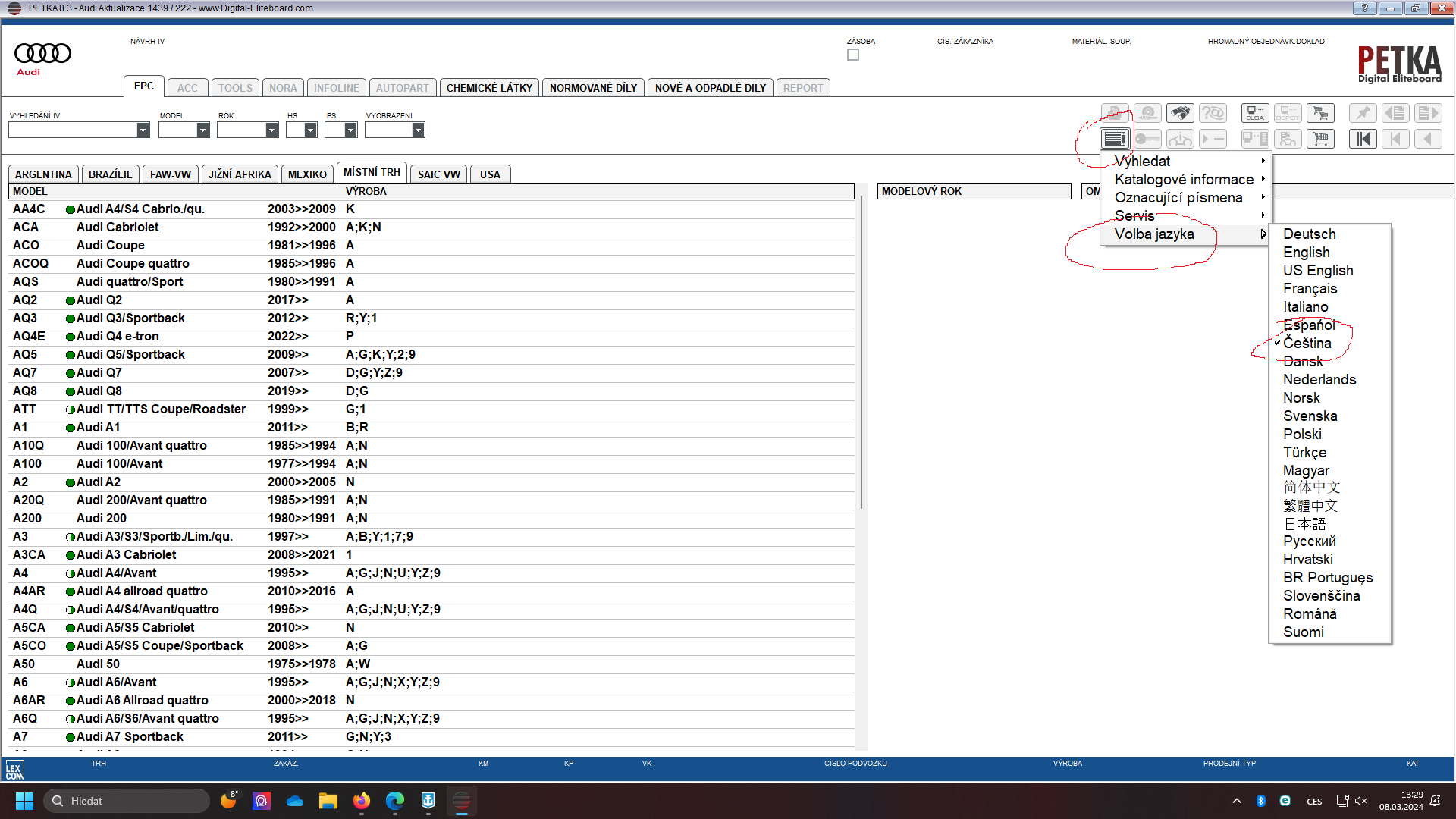Open the single shopping cart icon
The width and height of the screenshot is (1456, 819).
coord(1321,139)
